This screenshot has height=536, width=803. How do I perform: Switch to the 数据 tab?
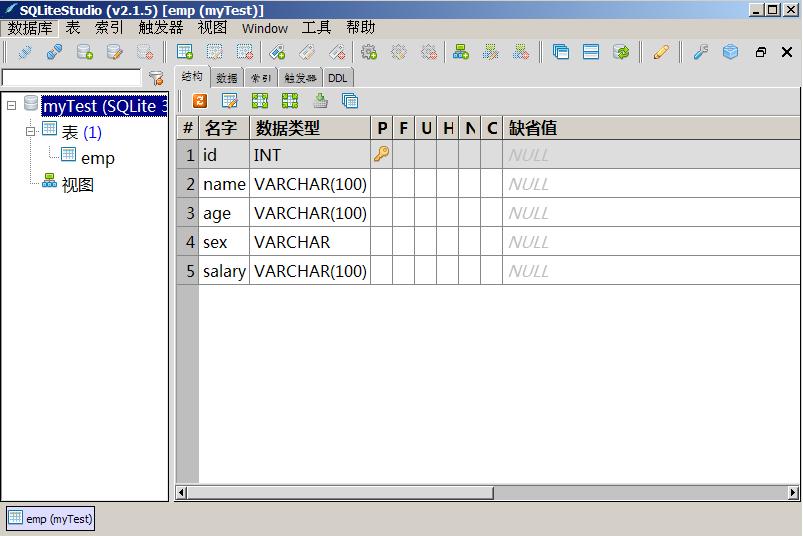coord(227,78)
